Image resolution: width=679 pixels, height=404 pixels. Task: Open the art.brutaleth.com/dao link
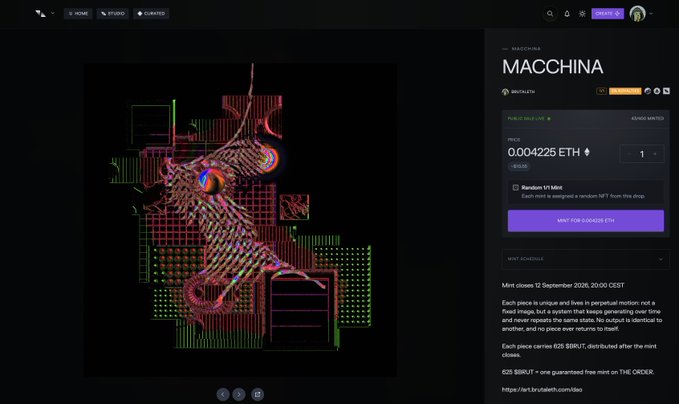point(542,389)
